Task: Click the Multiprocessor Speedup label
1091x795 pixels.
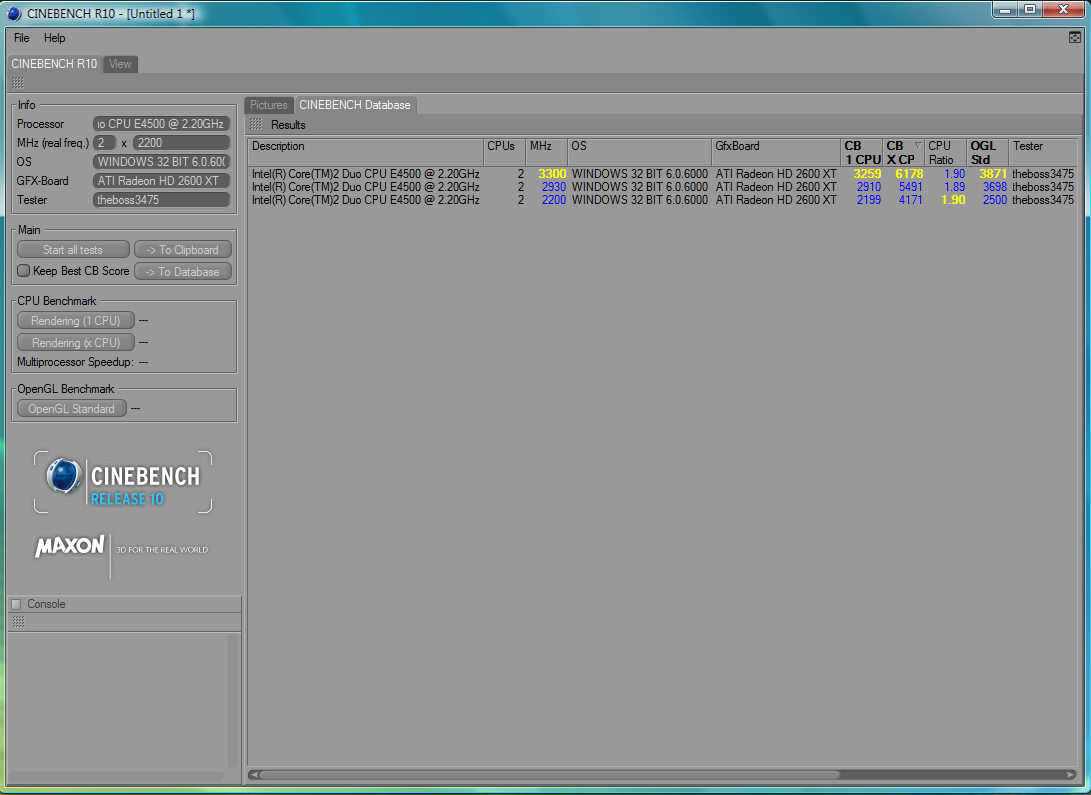Action: (x=75, y=362)
